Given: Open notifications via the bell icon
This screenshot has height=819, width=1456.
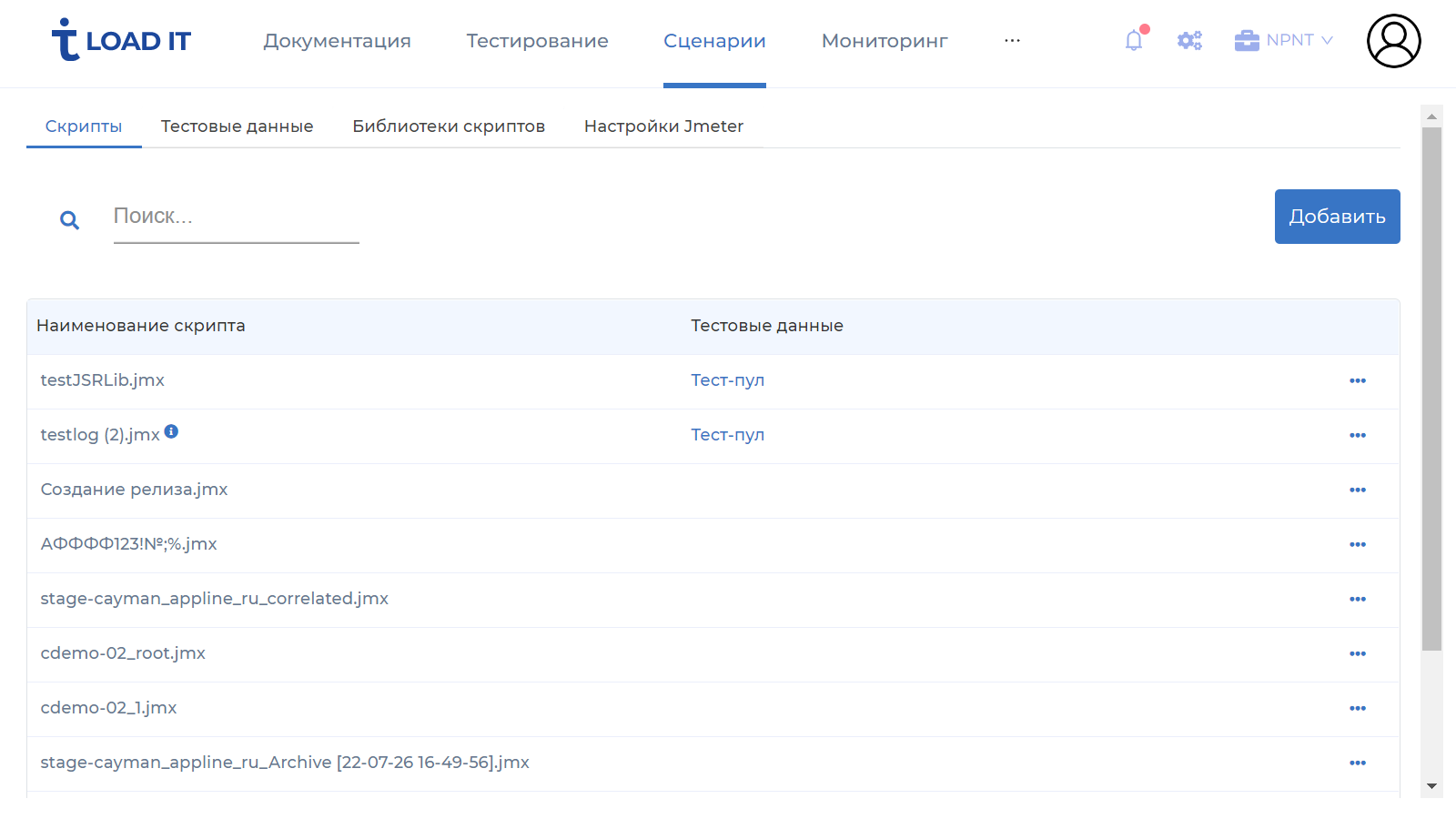Looking at the screenshot, I should (x=1133, y=40).
